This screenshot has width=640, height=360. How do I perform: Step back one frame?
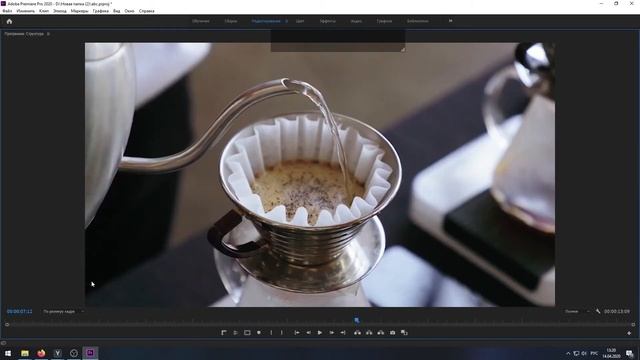pos(308,333)
